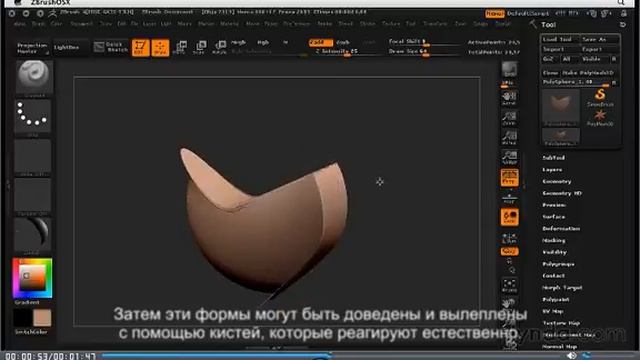The image size is (640, 360).
Task: Click the BPR render button
Action: click(x=509, y=69)
